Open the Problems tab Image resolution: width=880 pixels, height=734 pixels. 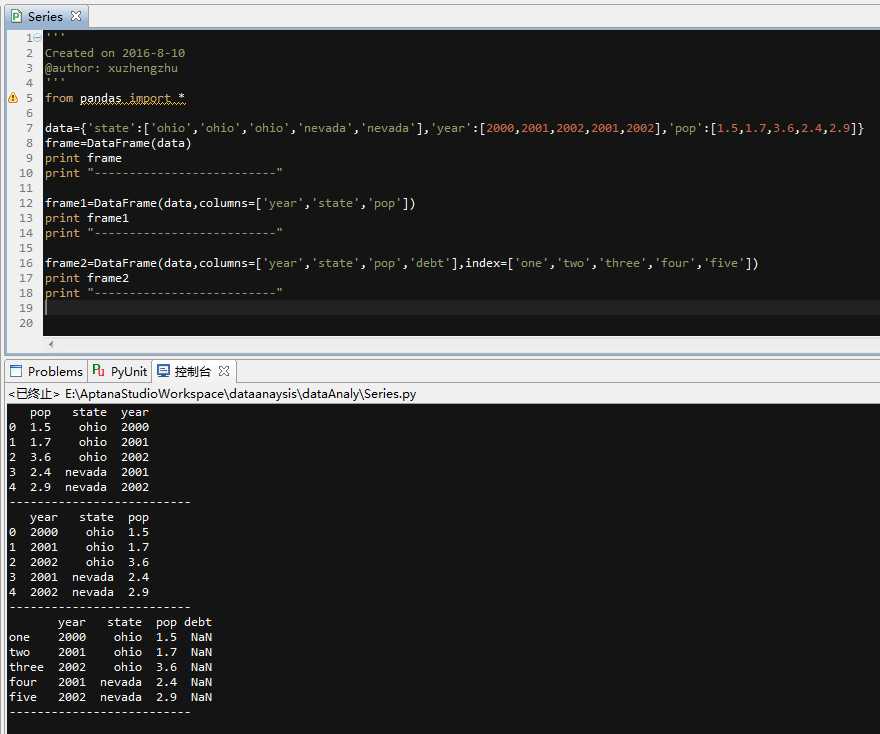tap(47, 371)
